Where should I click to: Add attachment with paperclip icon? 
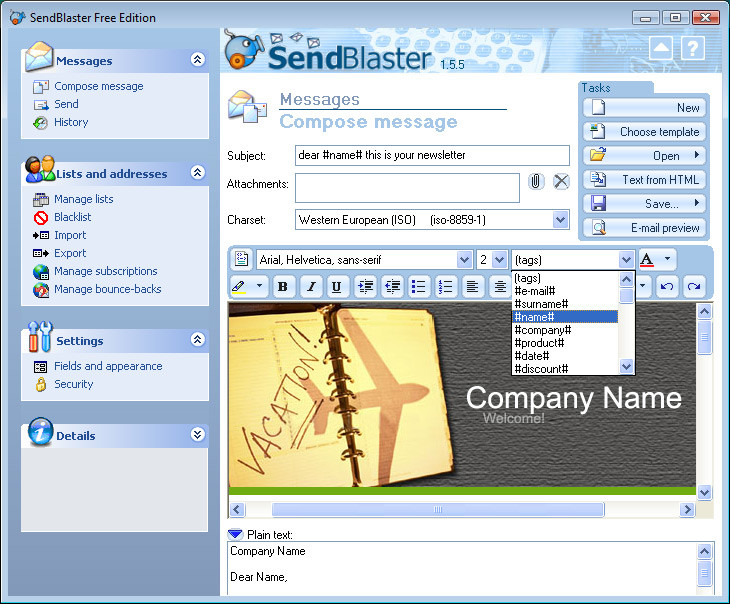click(536, 181)
